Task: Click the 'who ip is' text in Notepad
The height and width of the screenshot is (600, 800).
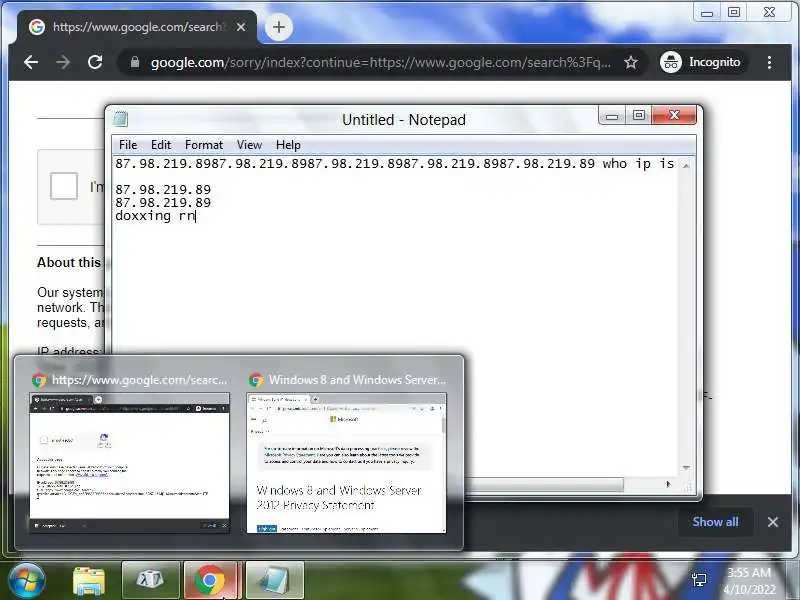Action: coord(638,164)
